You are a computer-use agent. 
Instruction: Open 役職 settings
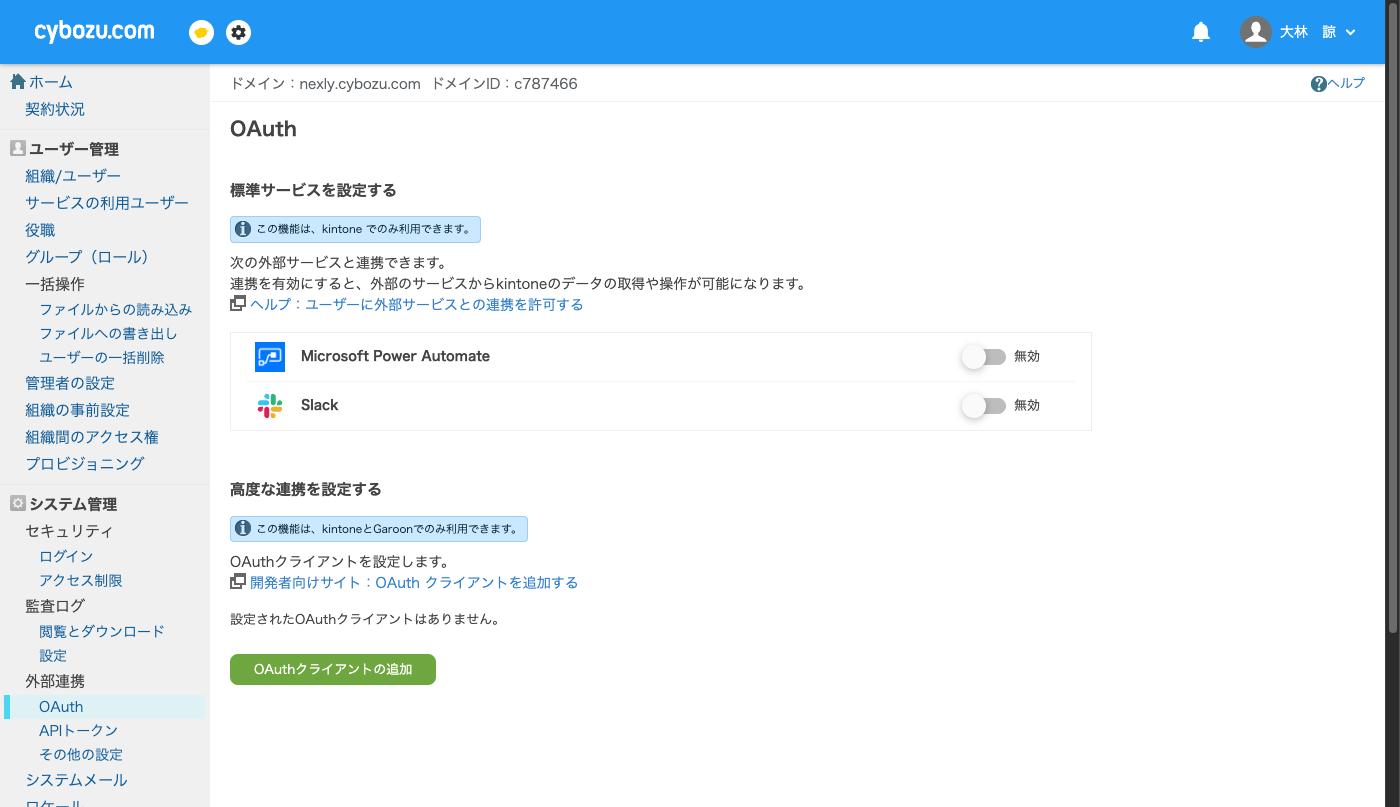[x=40, y=230]
